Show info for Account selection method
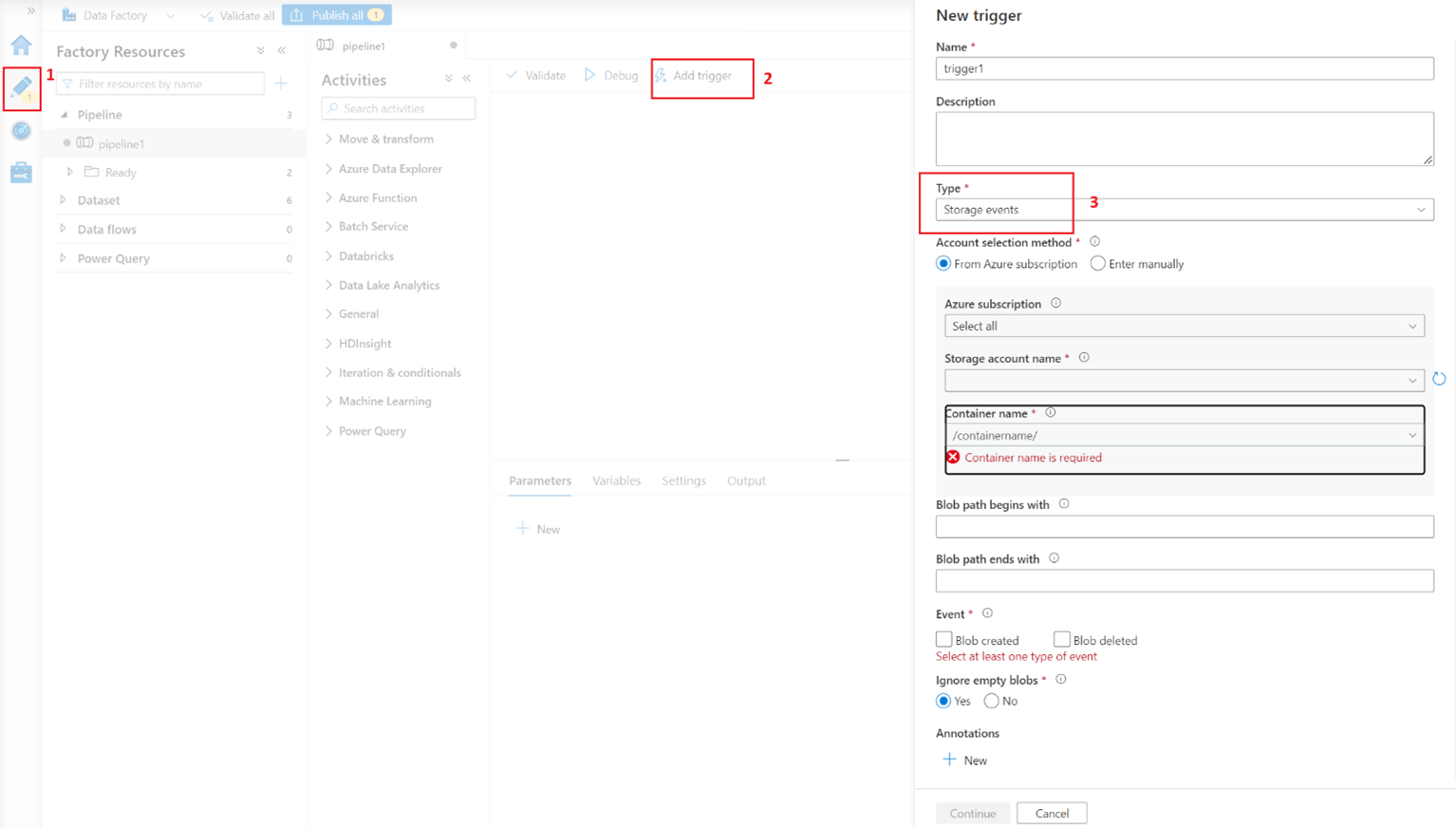The height and width of the screenshot is (828, 1456). (1094, 242)
